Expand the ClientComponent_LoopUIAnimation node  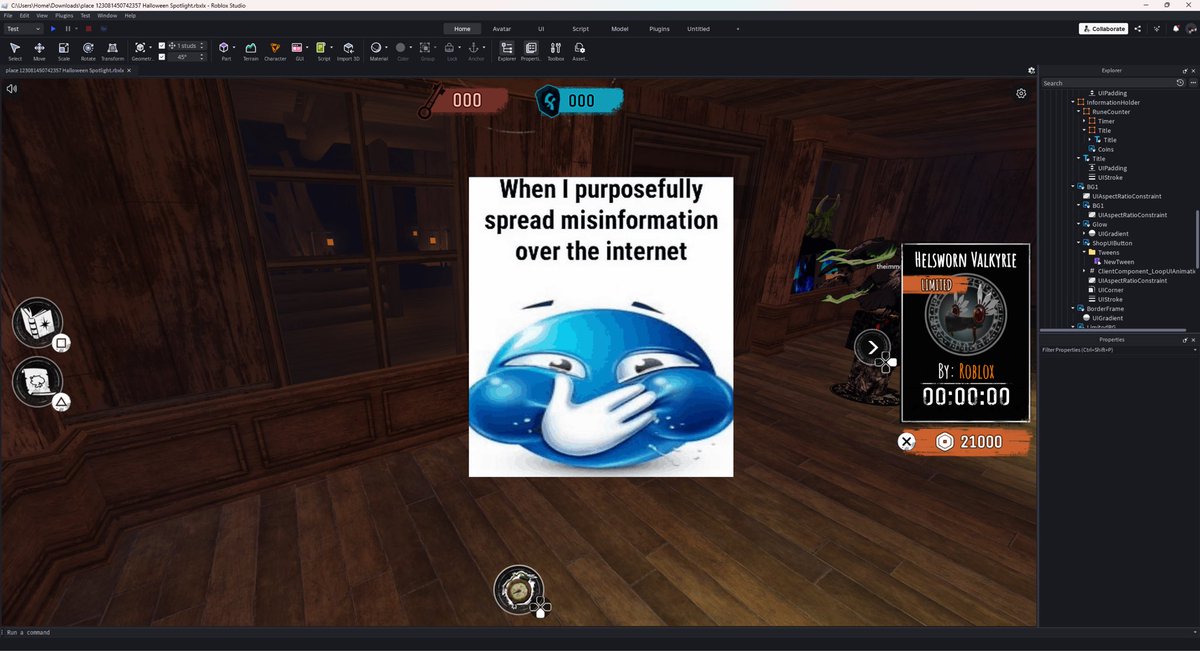[x=1085, y=271]
